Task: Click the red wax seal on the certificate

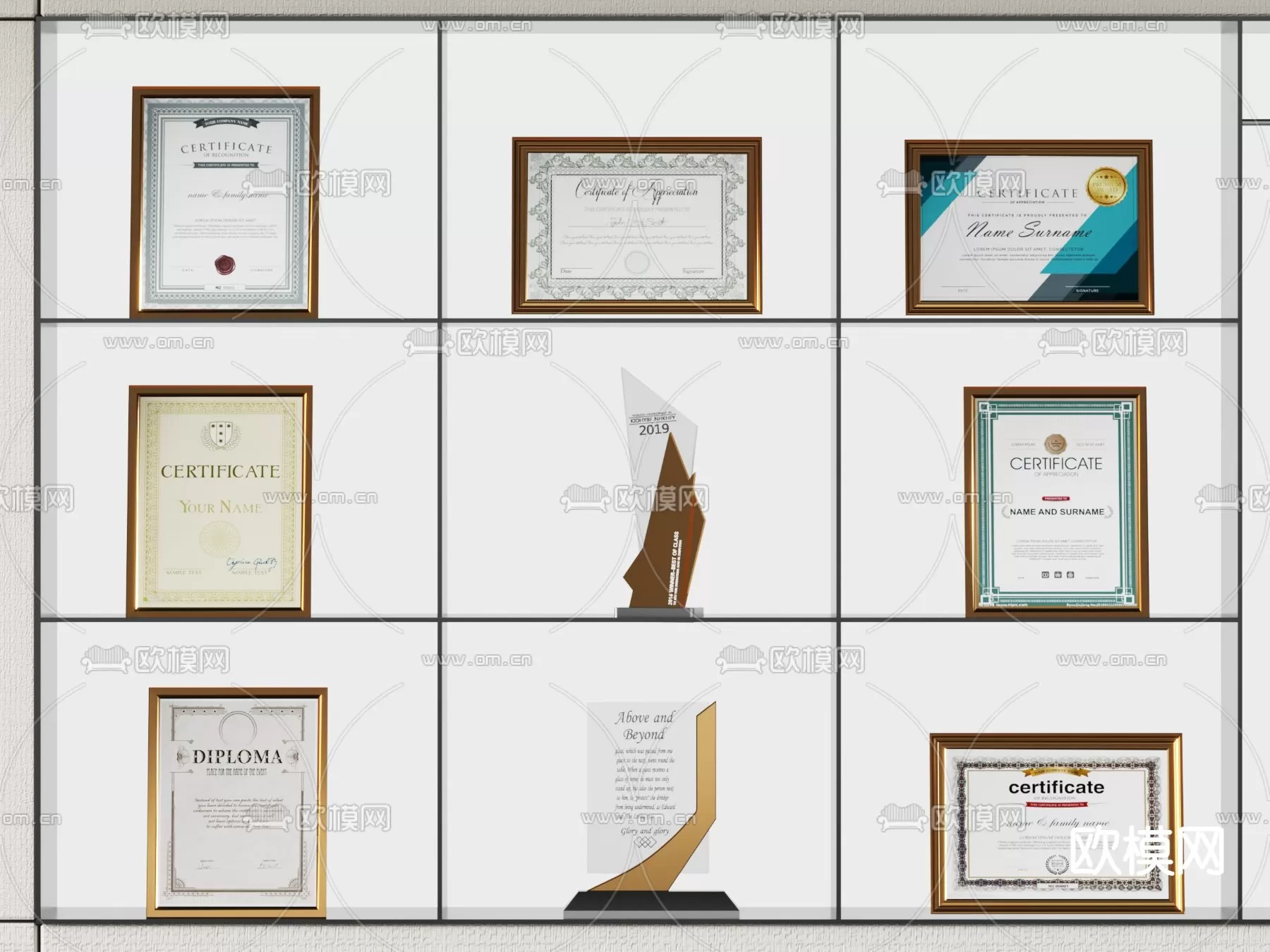Action: coord(224,265)
